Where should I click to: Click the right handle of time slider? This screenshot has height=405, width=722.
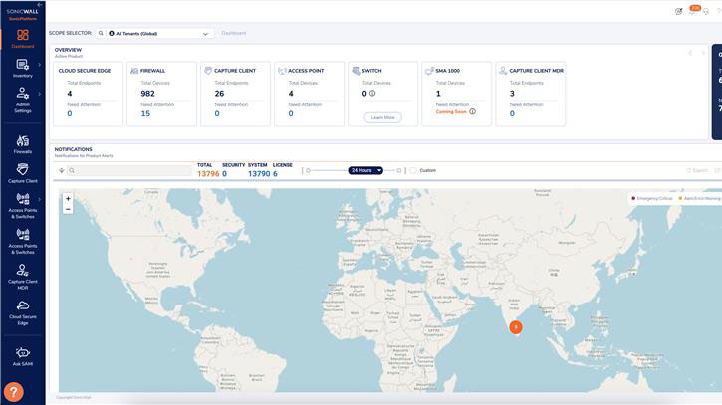pyautogui.click(x=399, y=170)
